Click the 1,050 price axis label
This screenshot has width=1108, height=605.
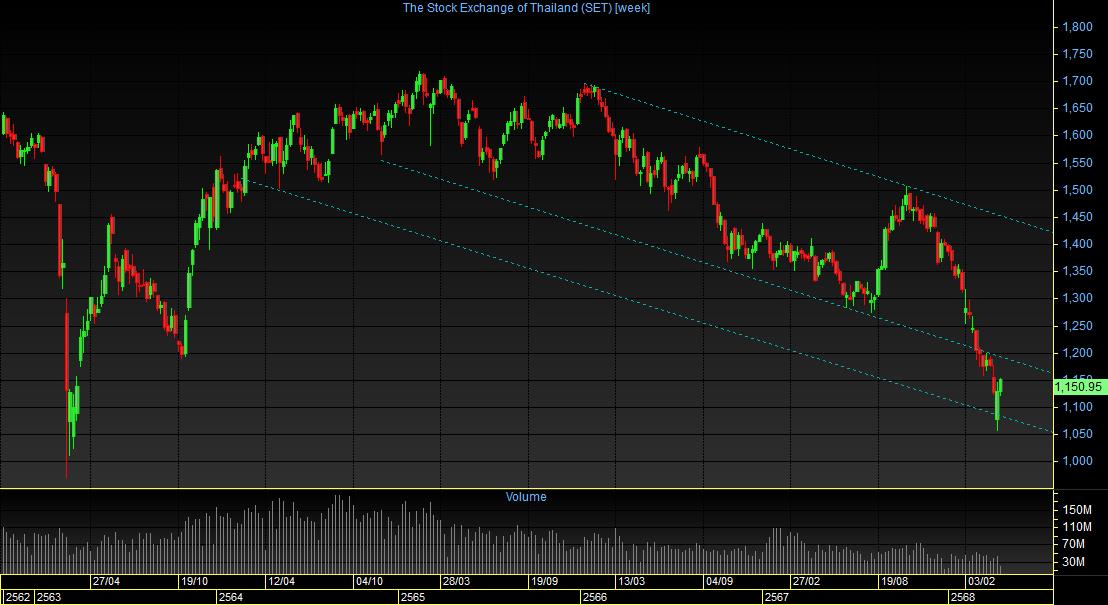click(x=1078, y=434)
